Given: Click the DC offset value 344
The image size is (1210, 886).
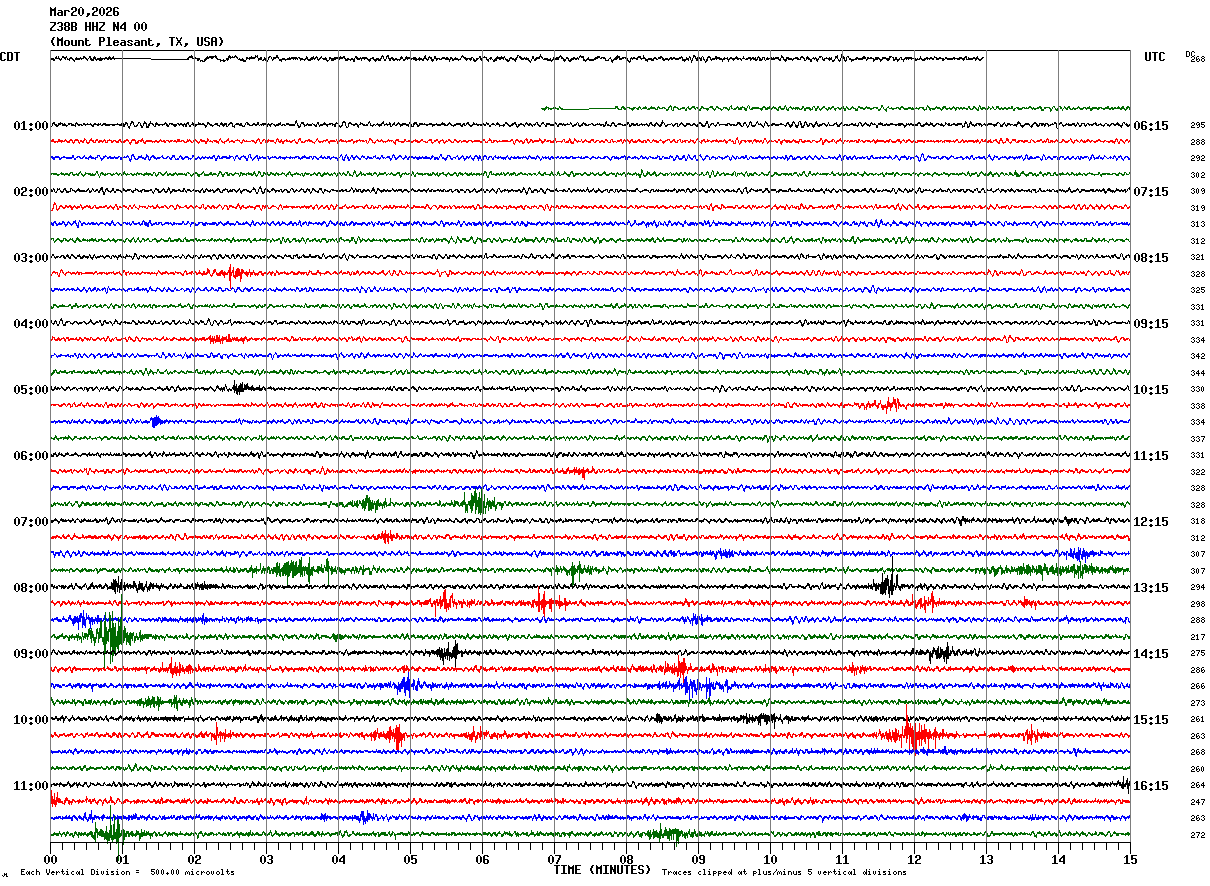Looking at the screenshot, I should (x=1197, y=373).
